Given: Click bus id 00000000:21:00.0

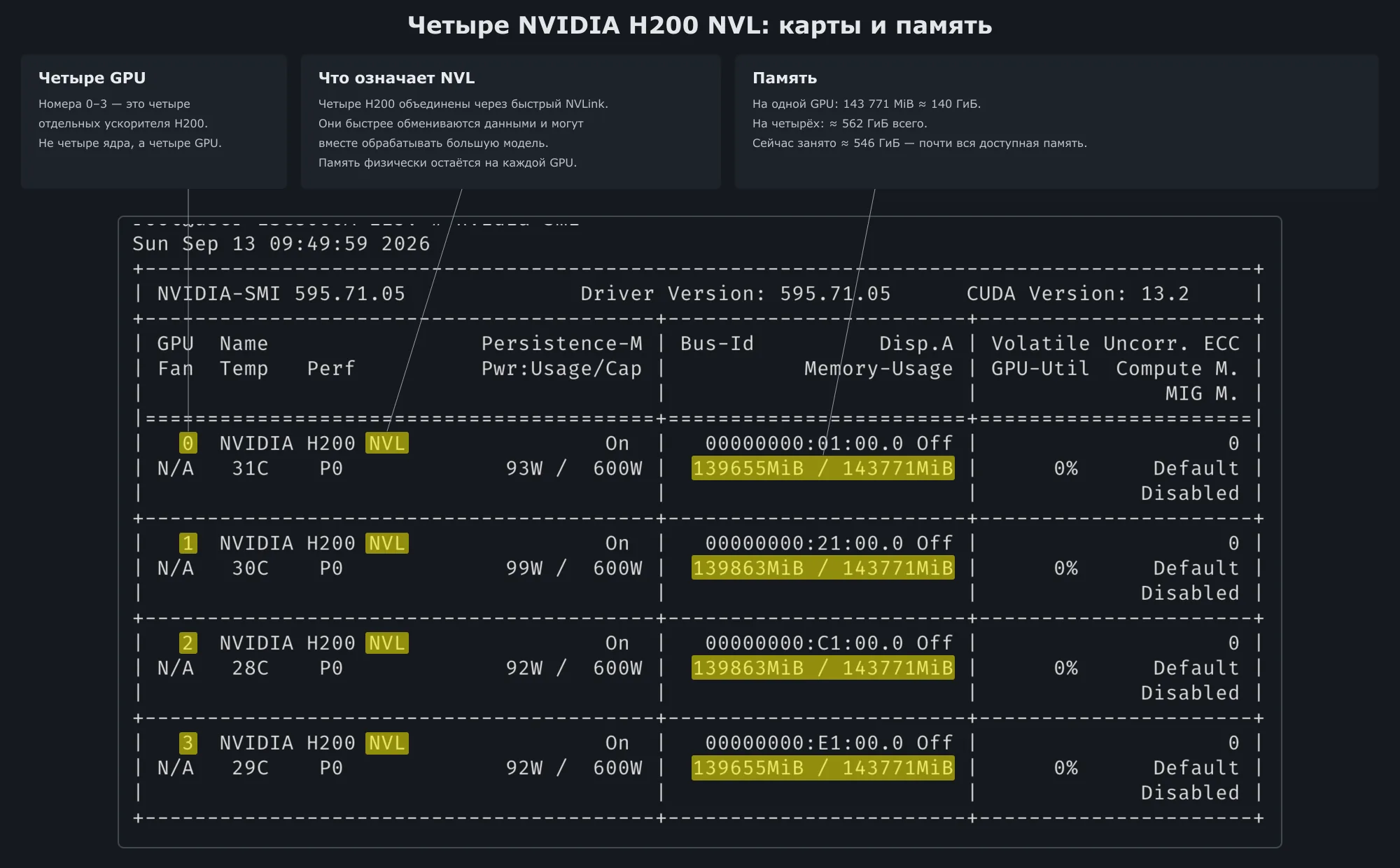Looking at the screenshot, I should click(804, 543).
